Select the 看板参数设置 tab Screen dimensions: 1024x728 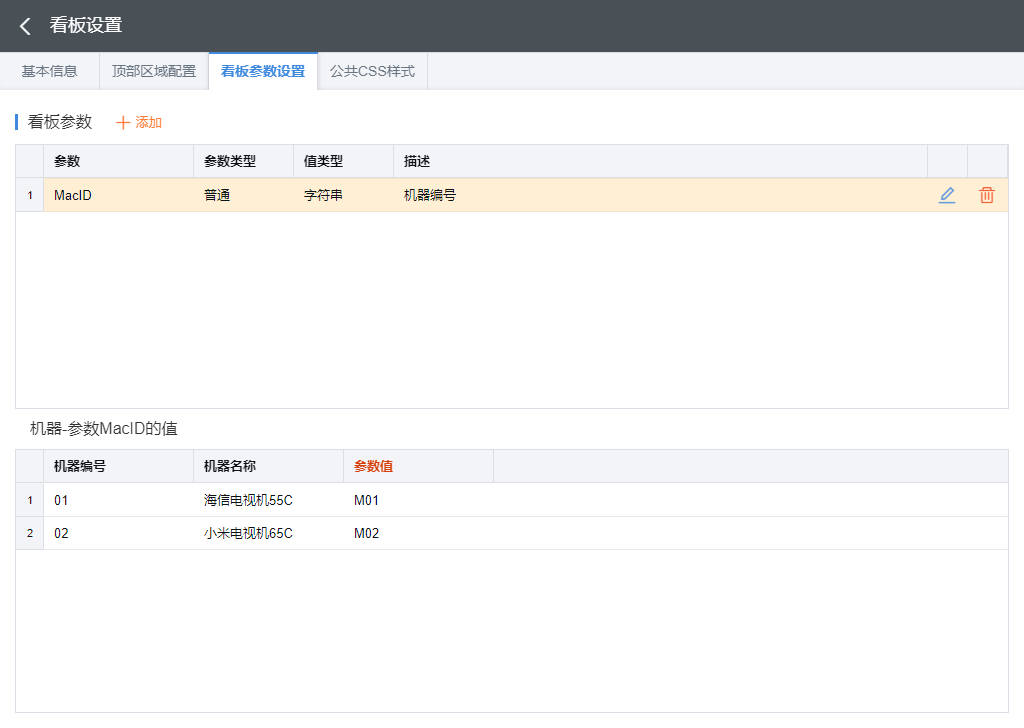[x=263, y=71]
